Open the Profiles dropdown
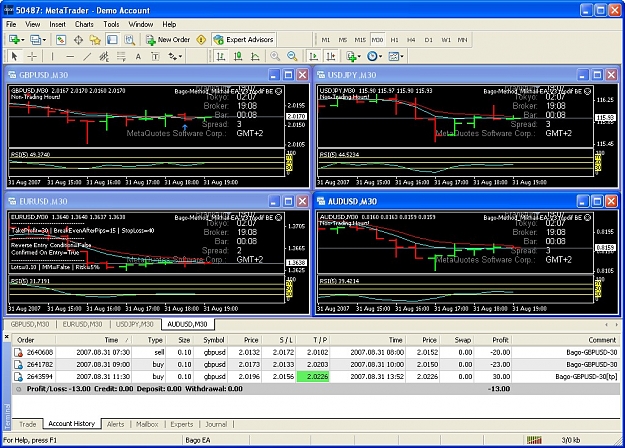Viewport: 625px width, 448px height. 38,40
